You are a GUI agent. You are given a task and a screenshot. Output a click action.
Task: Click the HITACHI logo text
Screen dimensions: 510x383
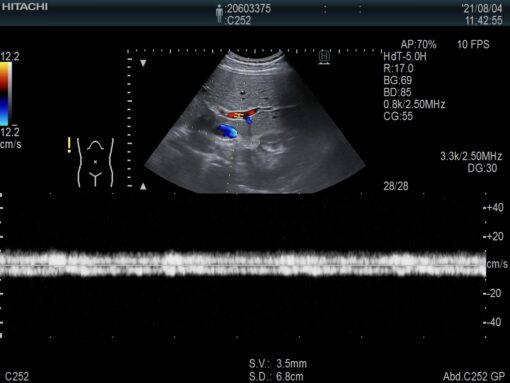[x=24, y=7]
